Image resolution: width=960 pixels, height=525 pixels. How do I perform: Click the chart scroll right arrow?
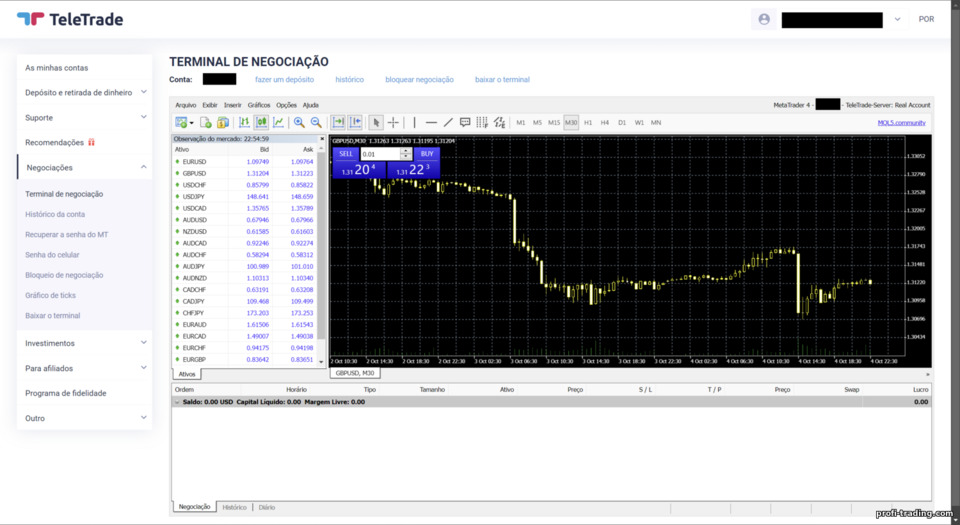[x=928, y=373]
